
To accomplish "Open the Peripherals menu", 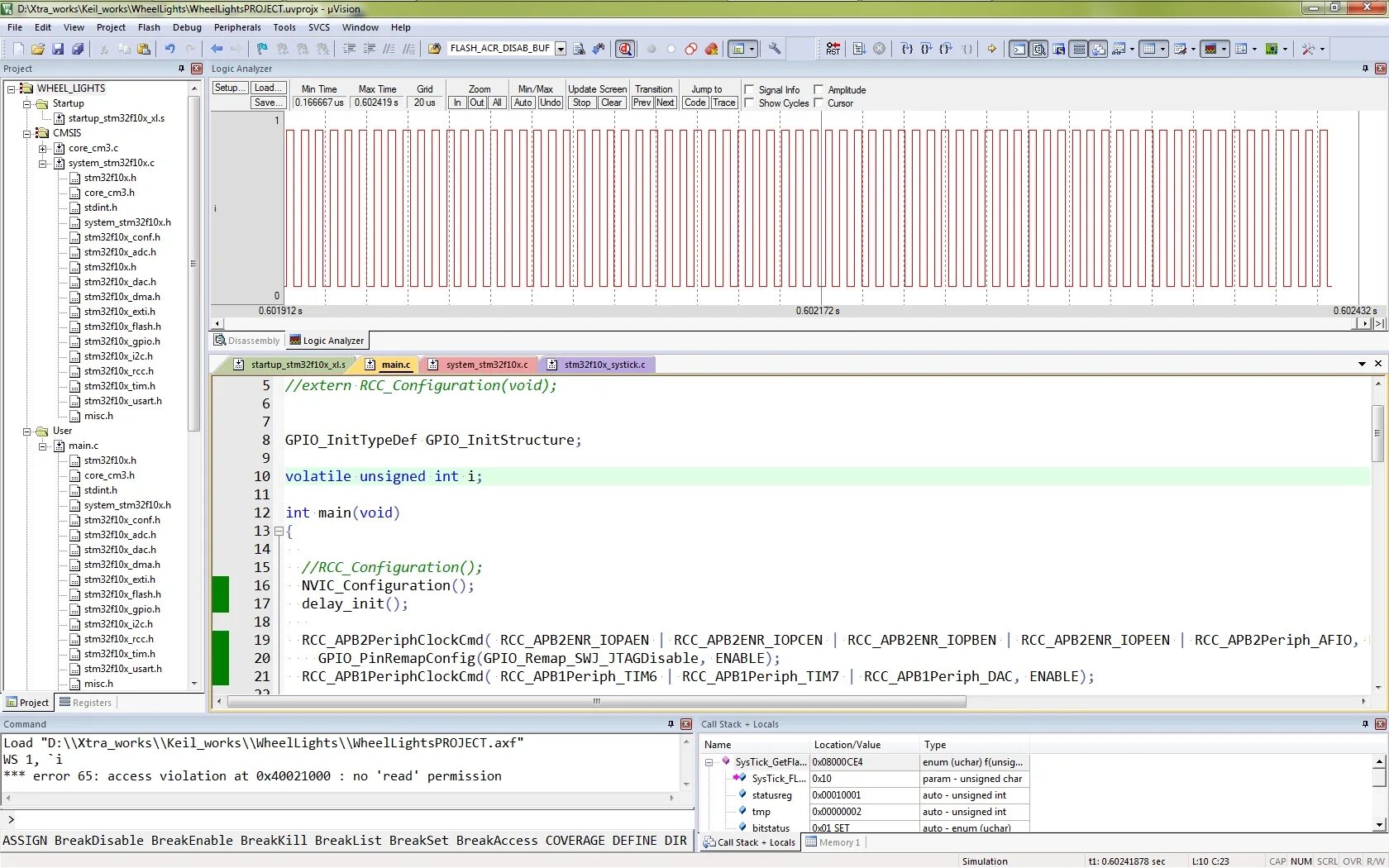I will [237, 27].
